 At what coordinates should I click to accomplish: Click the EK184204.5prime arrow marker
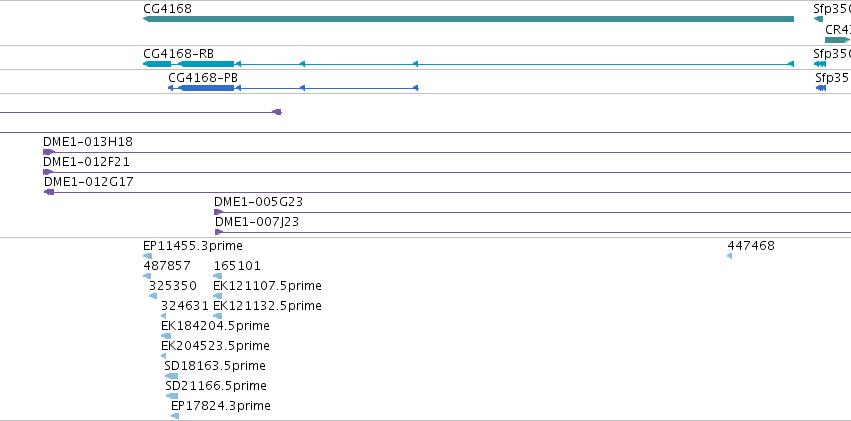[166, 336]
